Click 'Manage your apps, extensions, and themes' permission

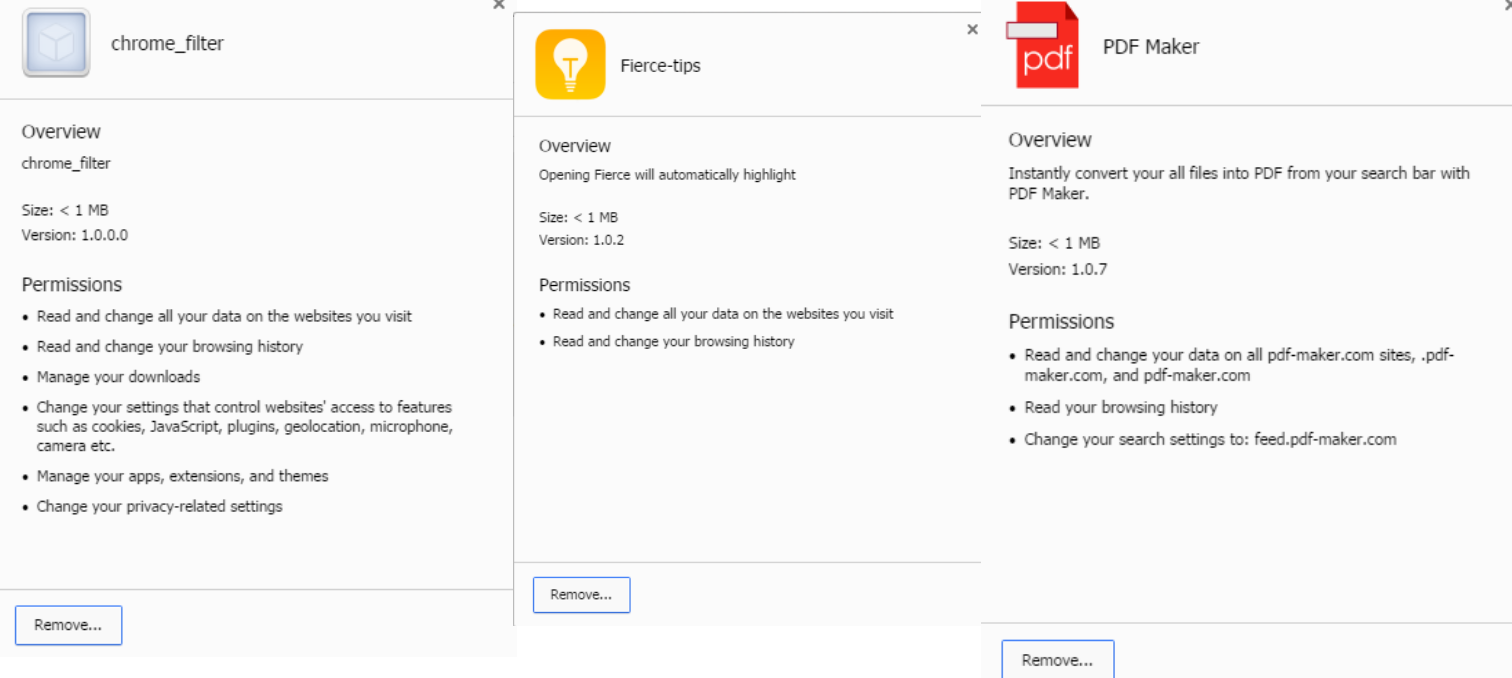182,476
